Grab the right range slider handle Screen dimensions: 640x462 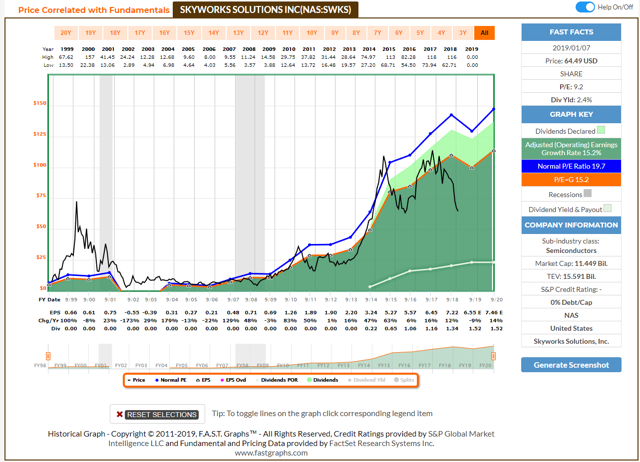[493, 356]
